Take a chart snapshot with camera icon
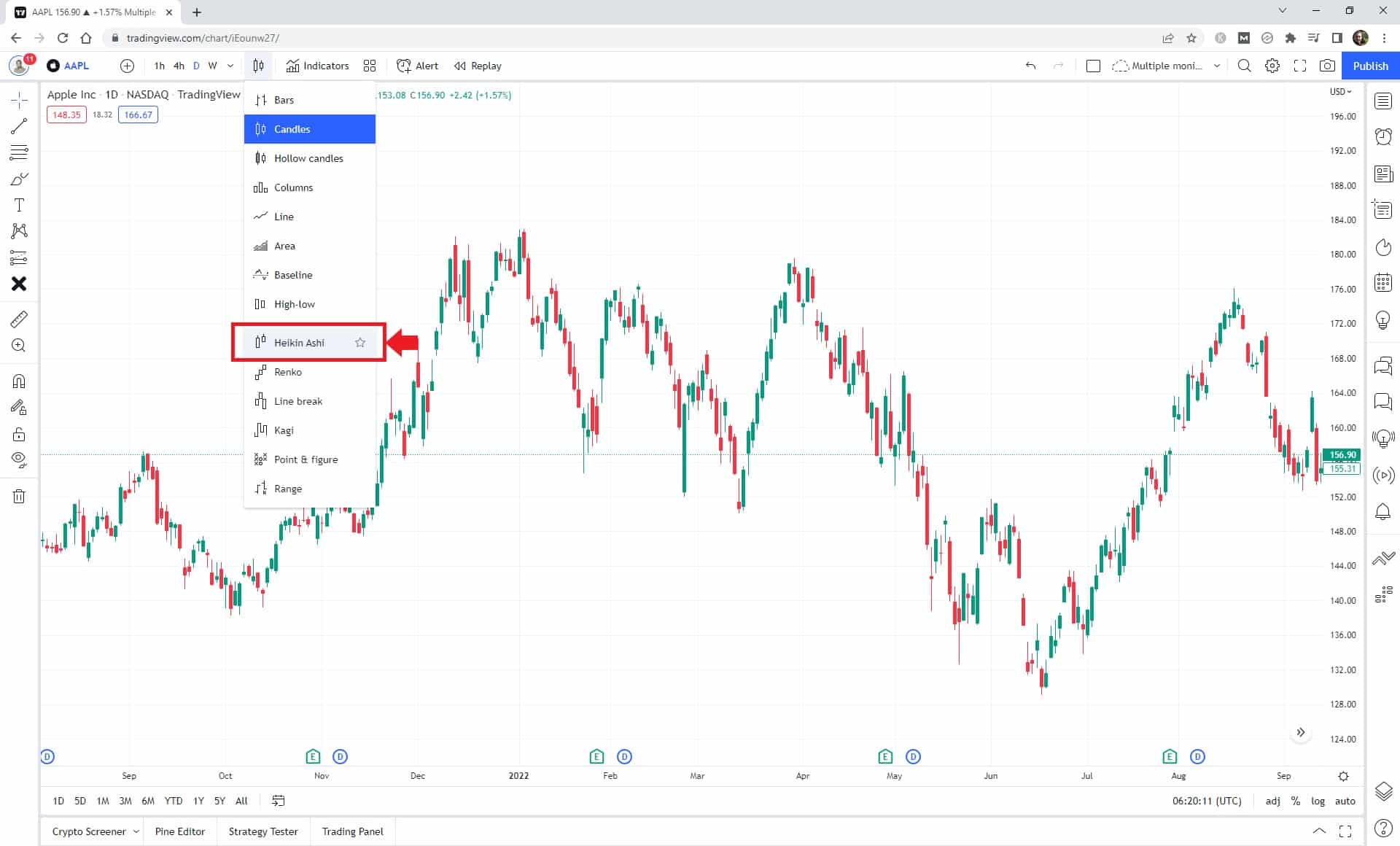 (x=1327, y=66)
